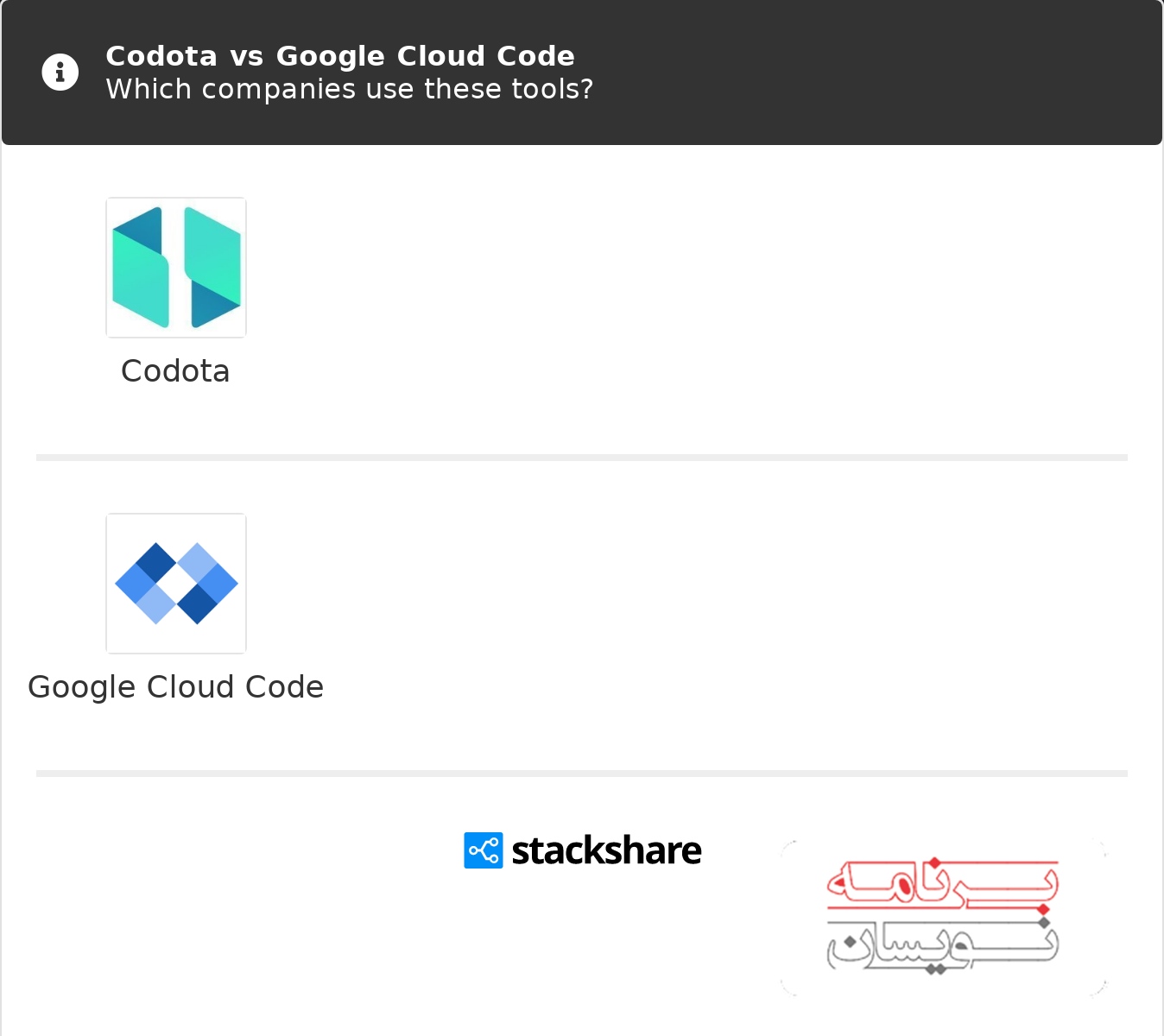Screen dimensions: 1164x1036
Task: Click "Codota" in the header title
Action: click(x=161, y=56)
